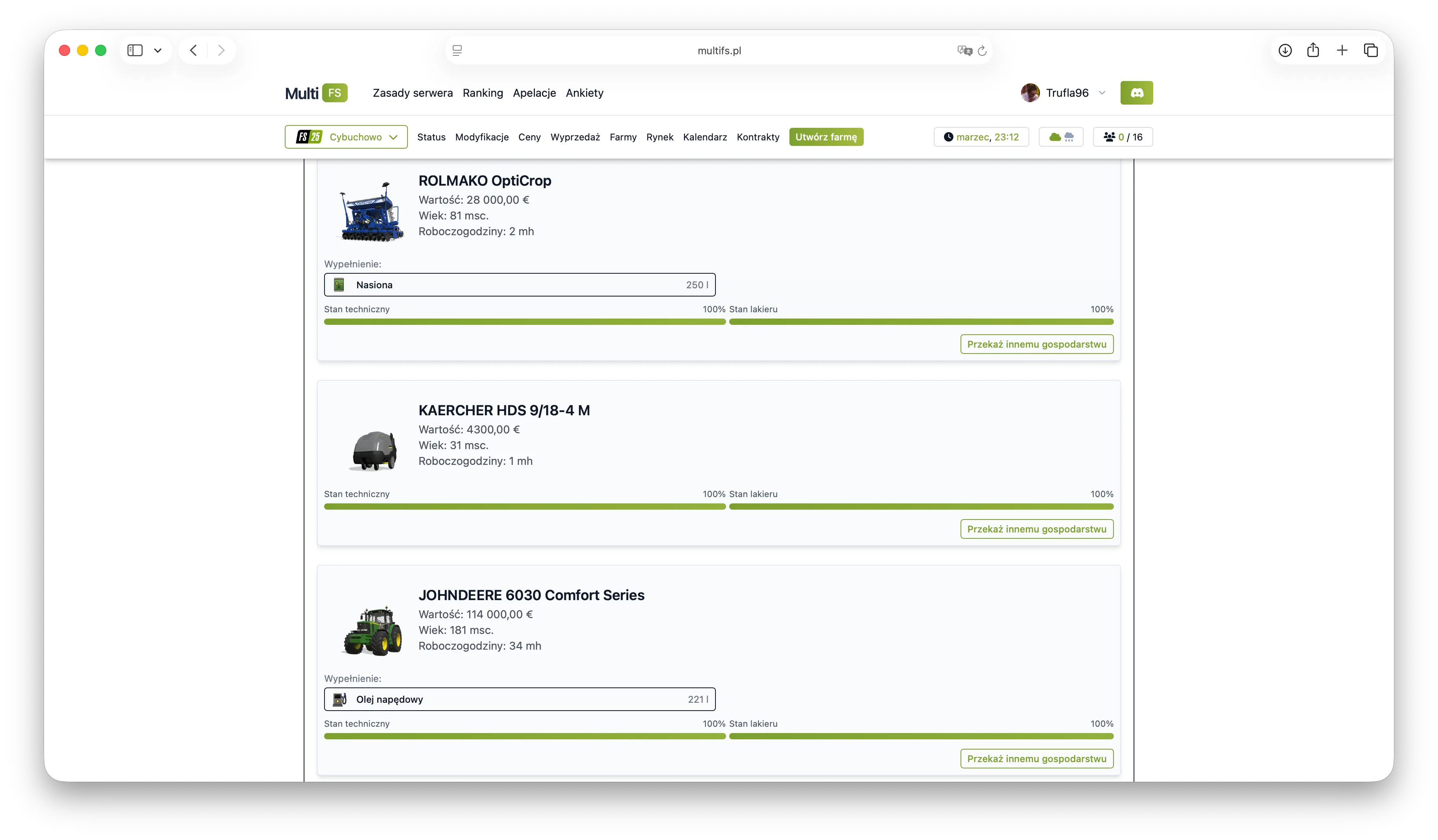This screenshot has height=840, width=1438.
Task: Go back with the back arrow
Action: pos(194,50)
